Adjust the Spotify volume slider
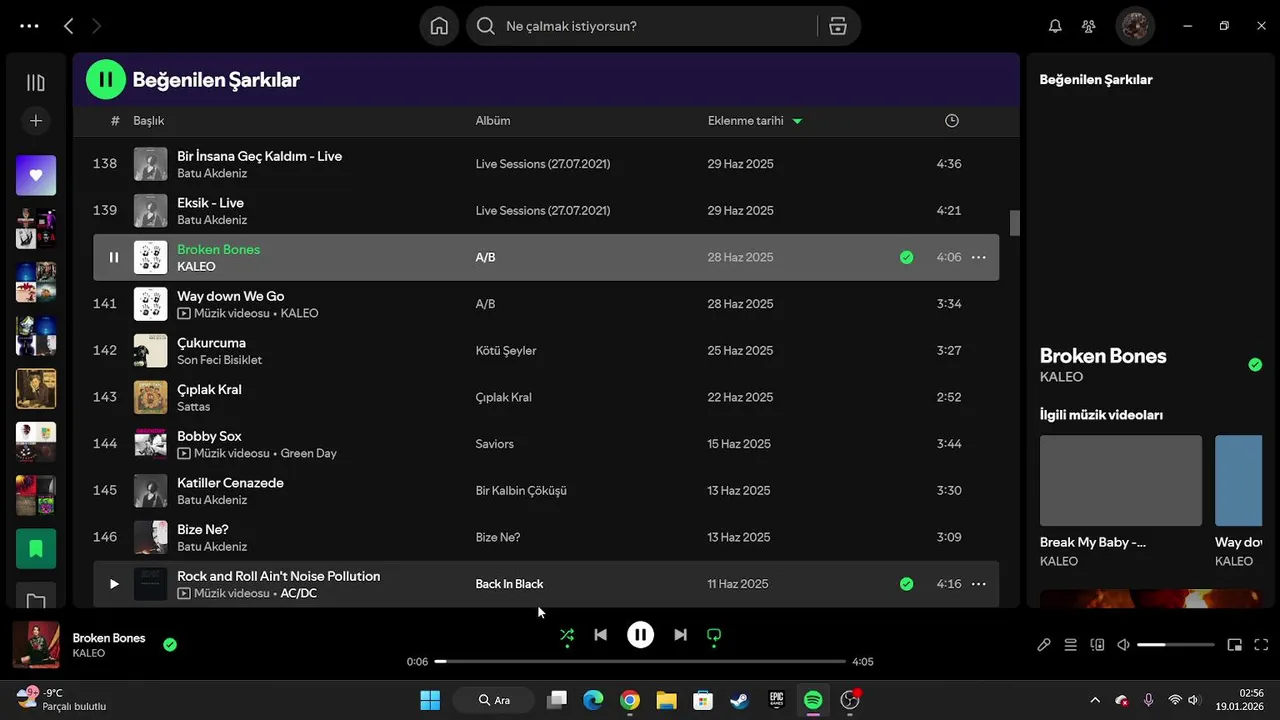The image size is (1280, 720). coord(1176,645)
